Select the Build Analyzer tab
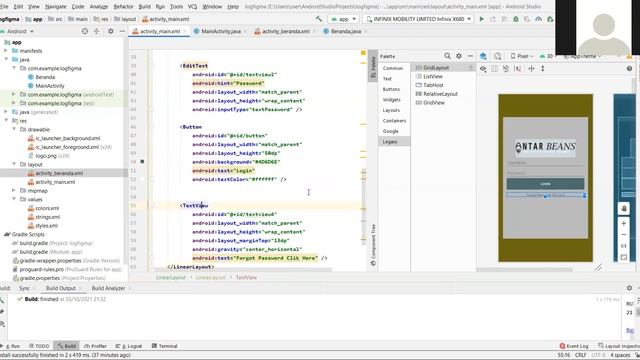Image resolution: width=640 pixels, height=360 pixels. click(x=108, y=288)
